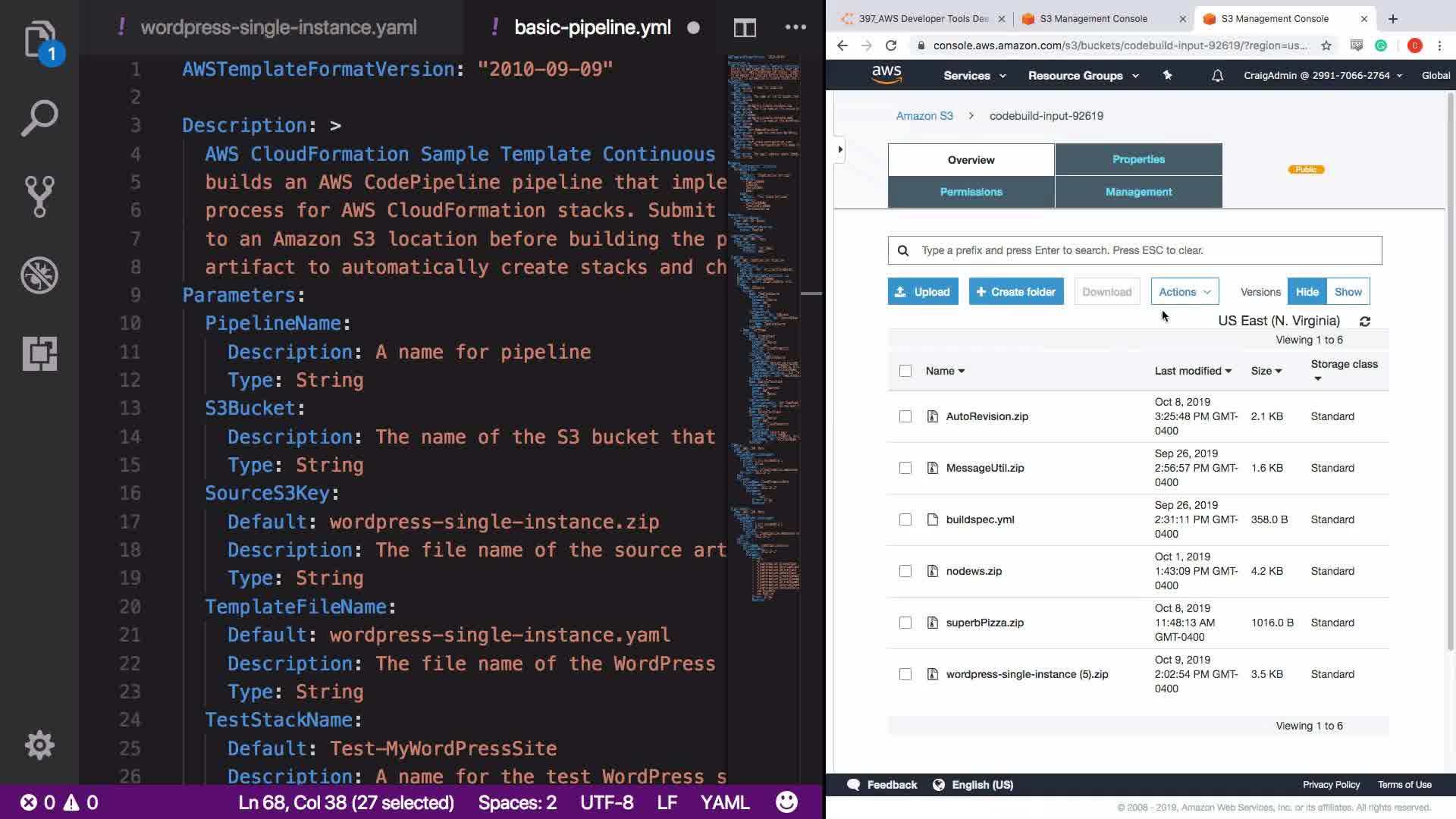This screenshot has height=819, width=1456.
Task: Open the Source Control view
Action: point(39,196)
